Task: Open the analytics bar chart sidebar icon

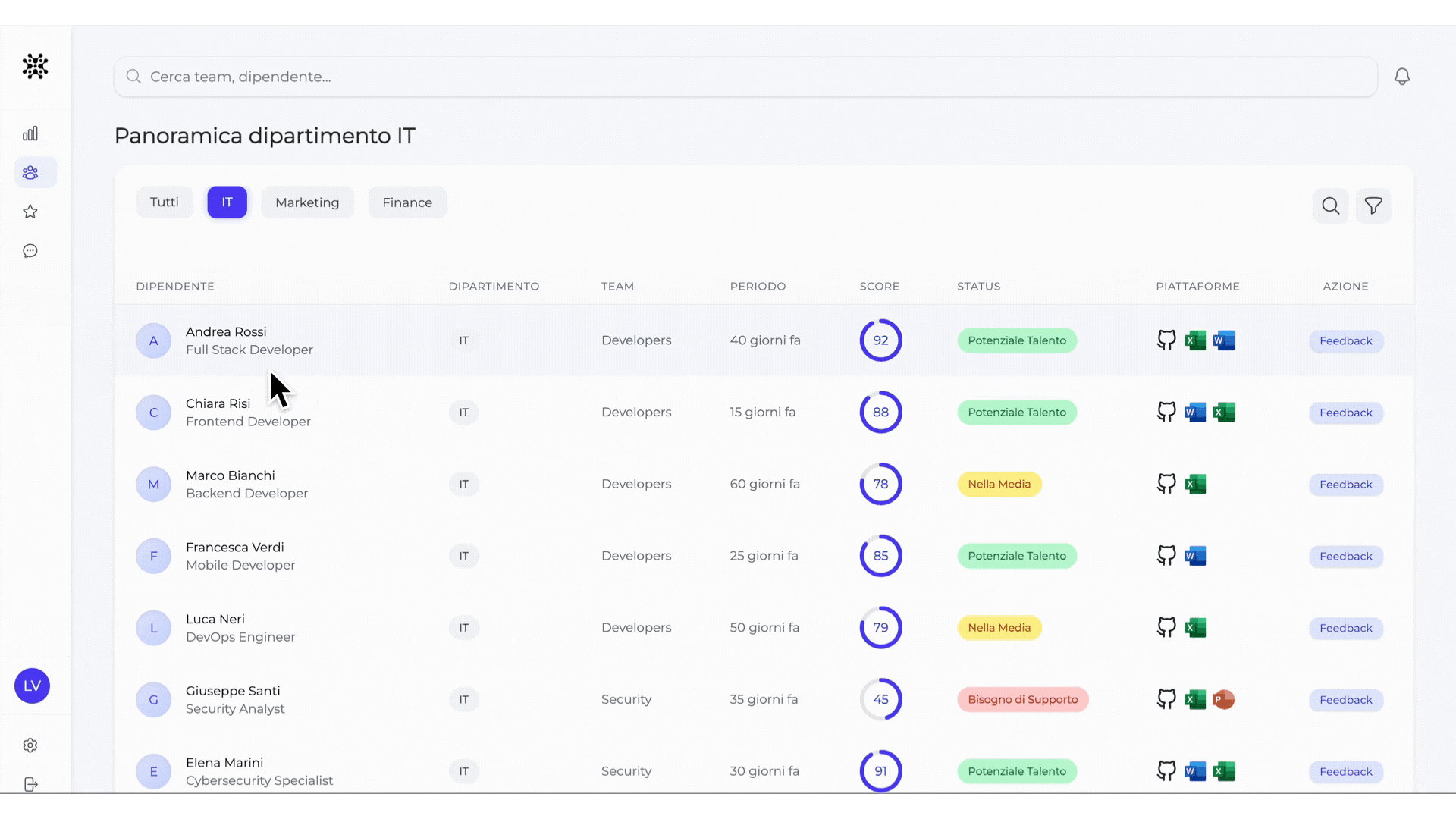Action: pyautogui.click(x=30, y=133)
